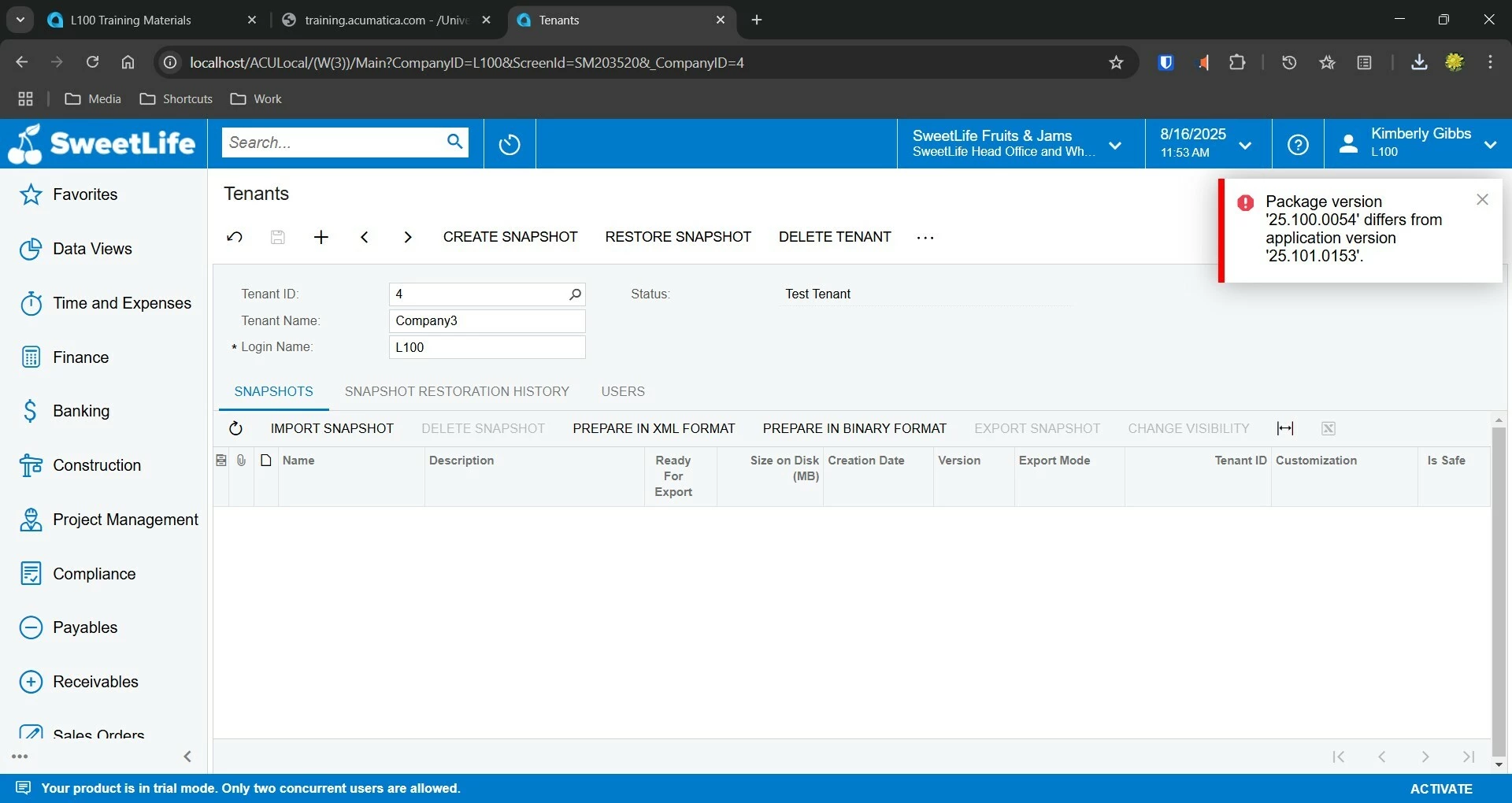This screenshot has width=1512, height=803.
Task: Add a new tenant record
Action: (321, 237)
